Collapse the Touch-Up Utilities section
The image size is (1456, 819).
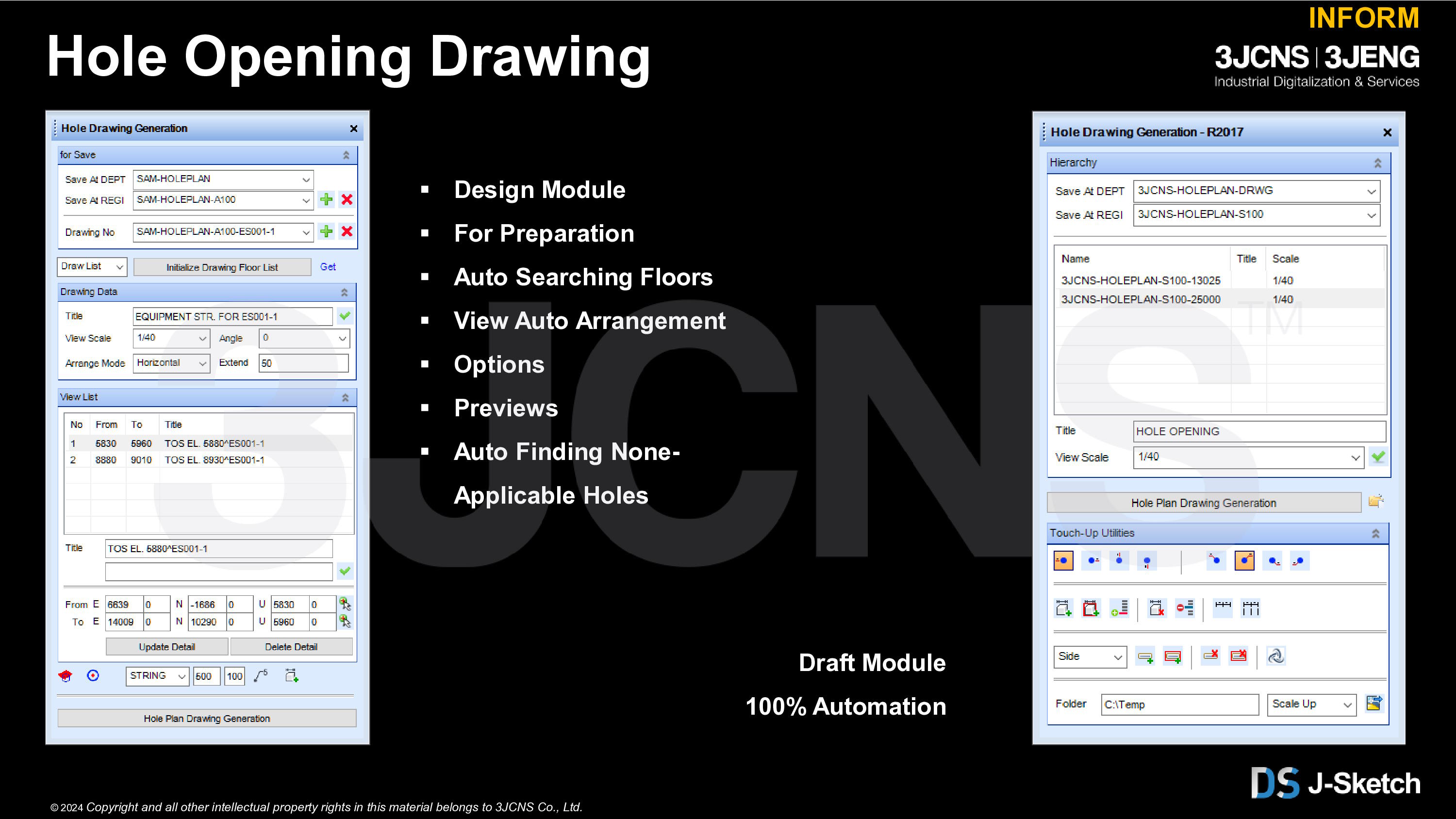pyautogui.click(x=1375, y=533)
